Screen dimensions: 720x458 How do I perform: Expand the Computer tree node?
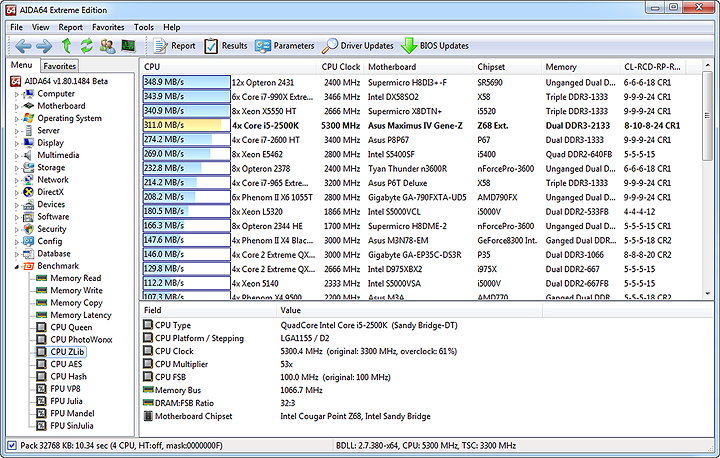point(17,94)
